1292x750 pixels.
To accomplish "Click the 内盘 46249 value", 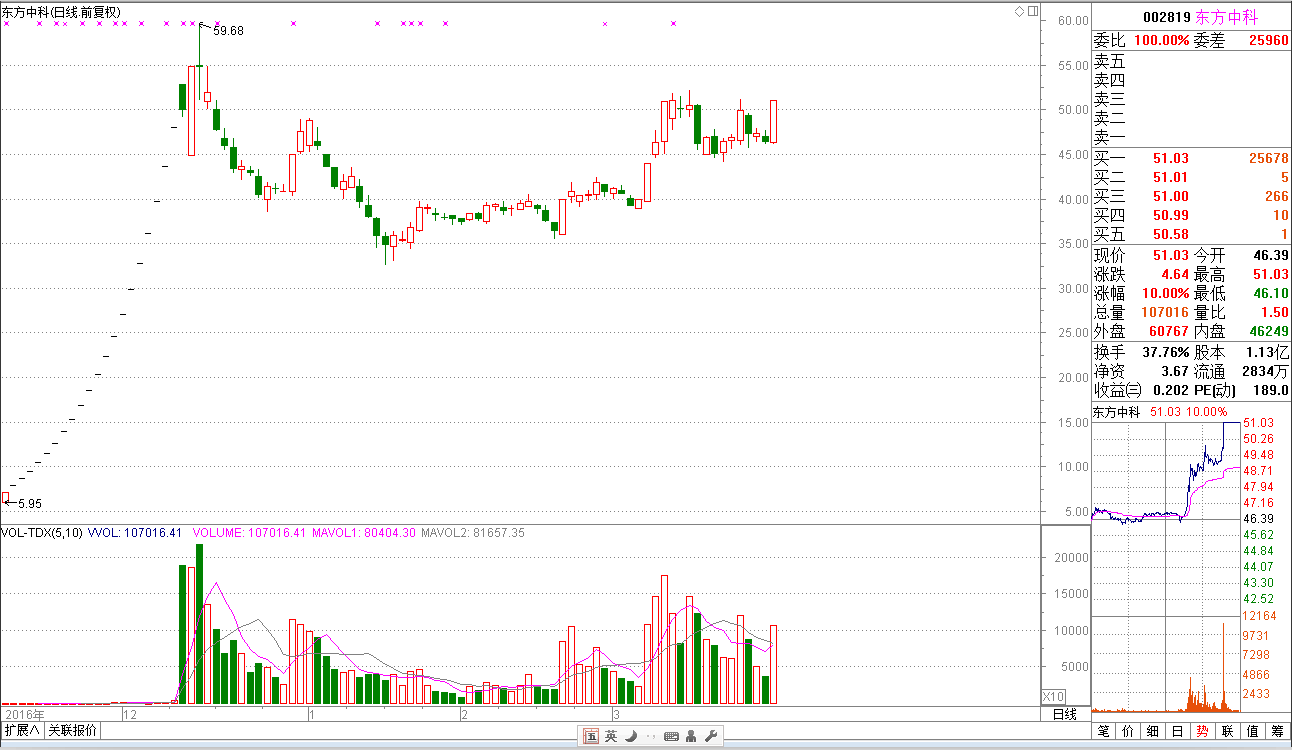I will (1269, 332).
